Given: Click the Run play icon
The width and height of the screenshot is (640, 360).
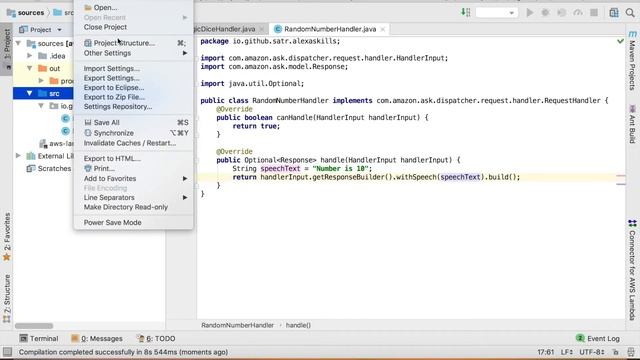Looking at the screenshot, I should pyautogui.click(x=530, y=13).
